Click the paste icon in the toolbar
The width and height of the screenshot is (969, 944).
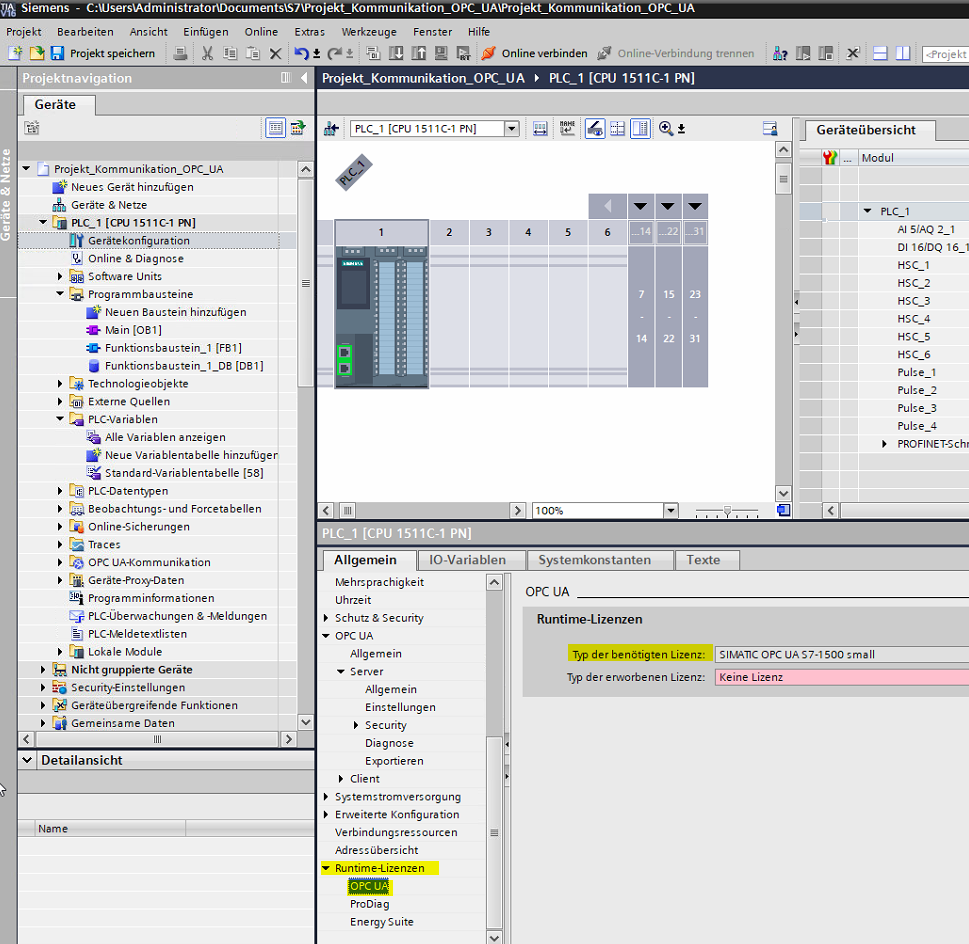[x=253, y=54]
